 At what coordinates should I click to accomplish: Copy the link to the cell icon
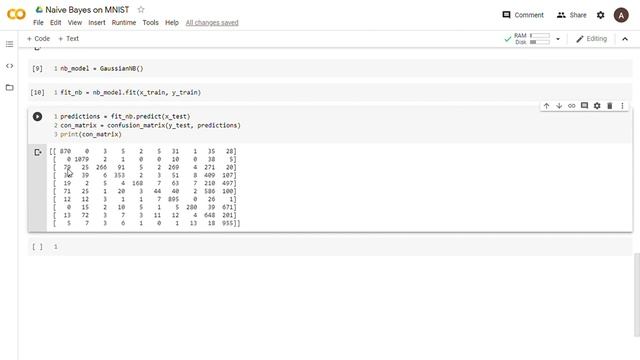coord(572,106)
